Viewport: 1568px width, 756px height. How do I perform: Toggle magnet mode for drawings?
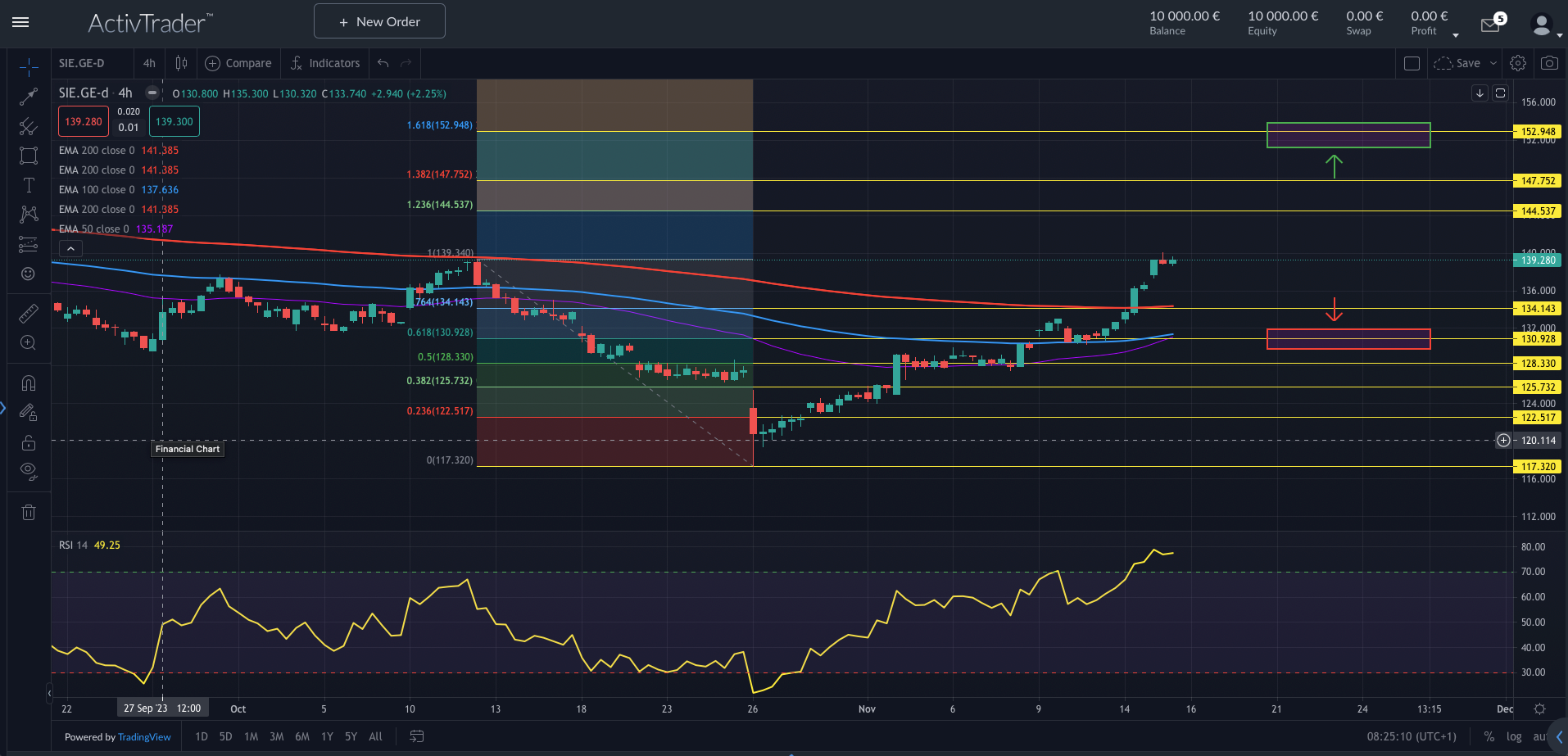[29, 383]
